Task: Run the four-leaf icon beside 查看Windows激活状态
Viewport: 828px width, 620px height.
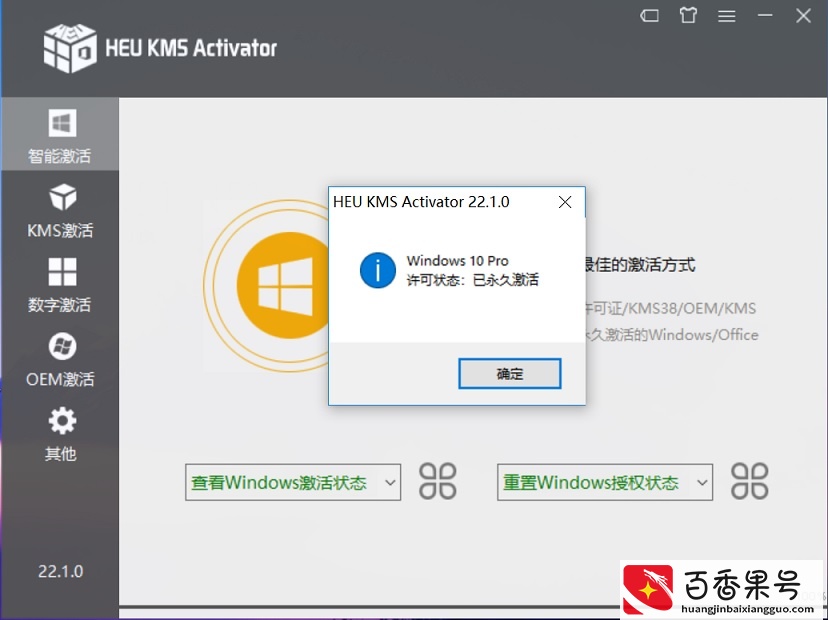Action: tap(438, 481)
